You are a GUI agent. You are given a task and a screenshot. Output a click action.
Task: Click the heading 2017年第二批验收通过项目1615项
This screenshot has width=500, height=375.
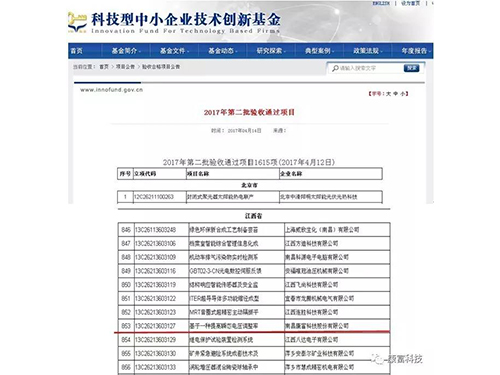click(x=249, y=162)
